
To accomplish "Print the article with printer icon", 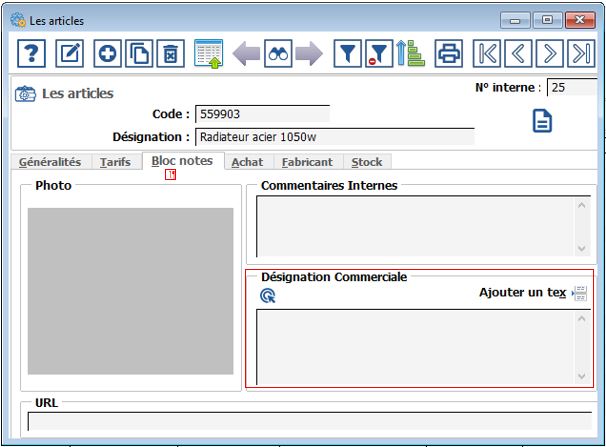I will pyautogui.click(x=449, y=53).
